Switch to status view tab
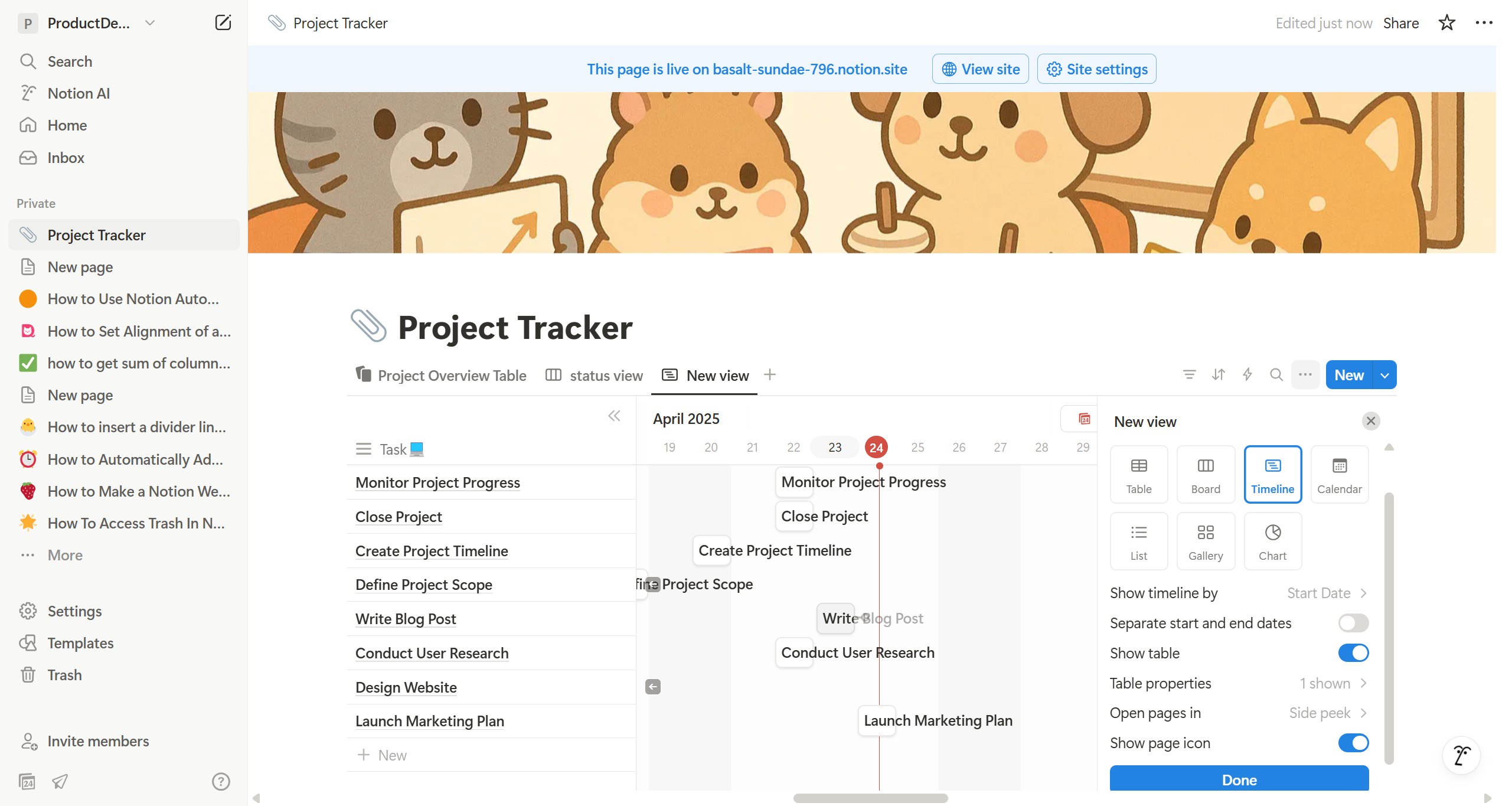Screen dimensions: 1512x806 coord(594,376)
